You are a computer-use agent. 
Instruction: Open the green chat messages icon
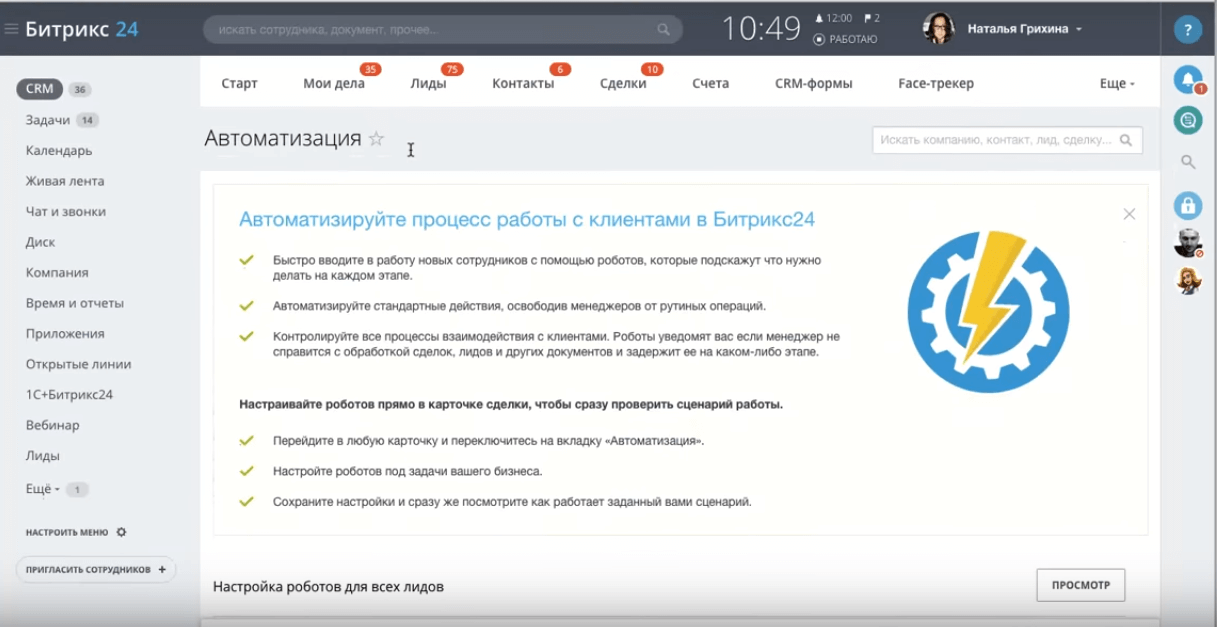click(1187, 120)
